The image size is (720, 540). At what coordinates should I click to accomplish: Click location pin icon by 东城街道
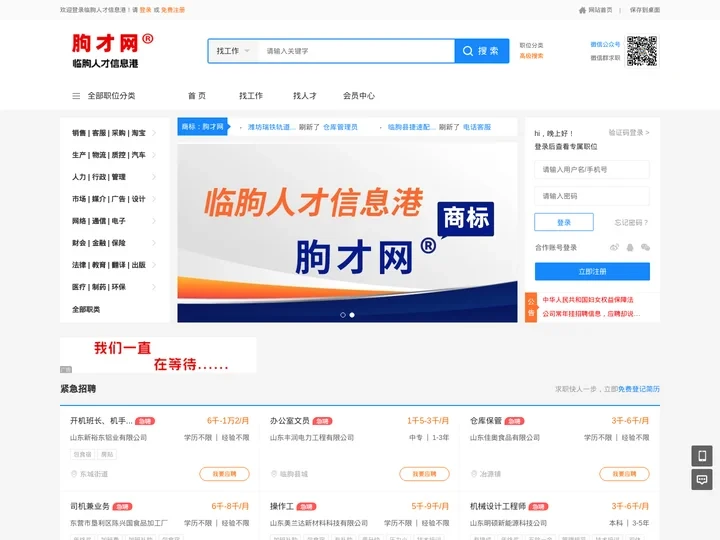73,474
